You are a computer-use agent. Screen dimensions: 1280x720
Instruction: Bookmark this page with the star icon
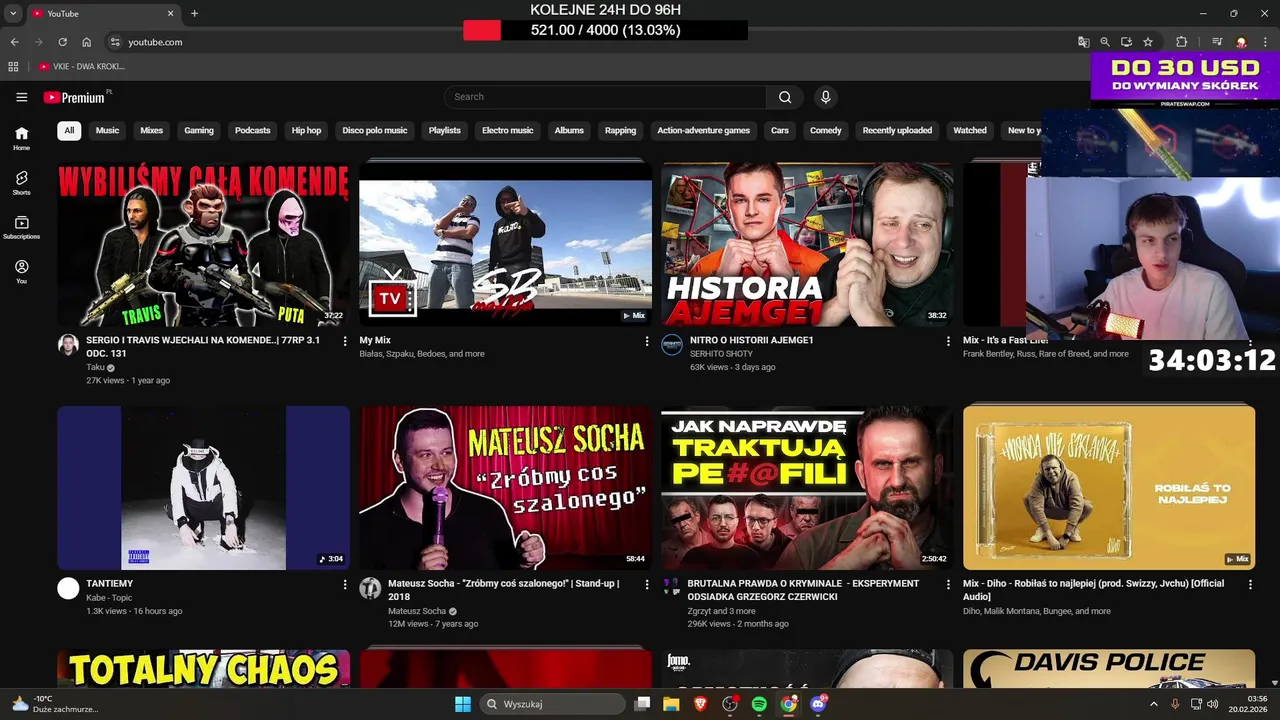1148,42
